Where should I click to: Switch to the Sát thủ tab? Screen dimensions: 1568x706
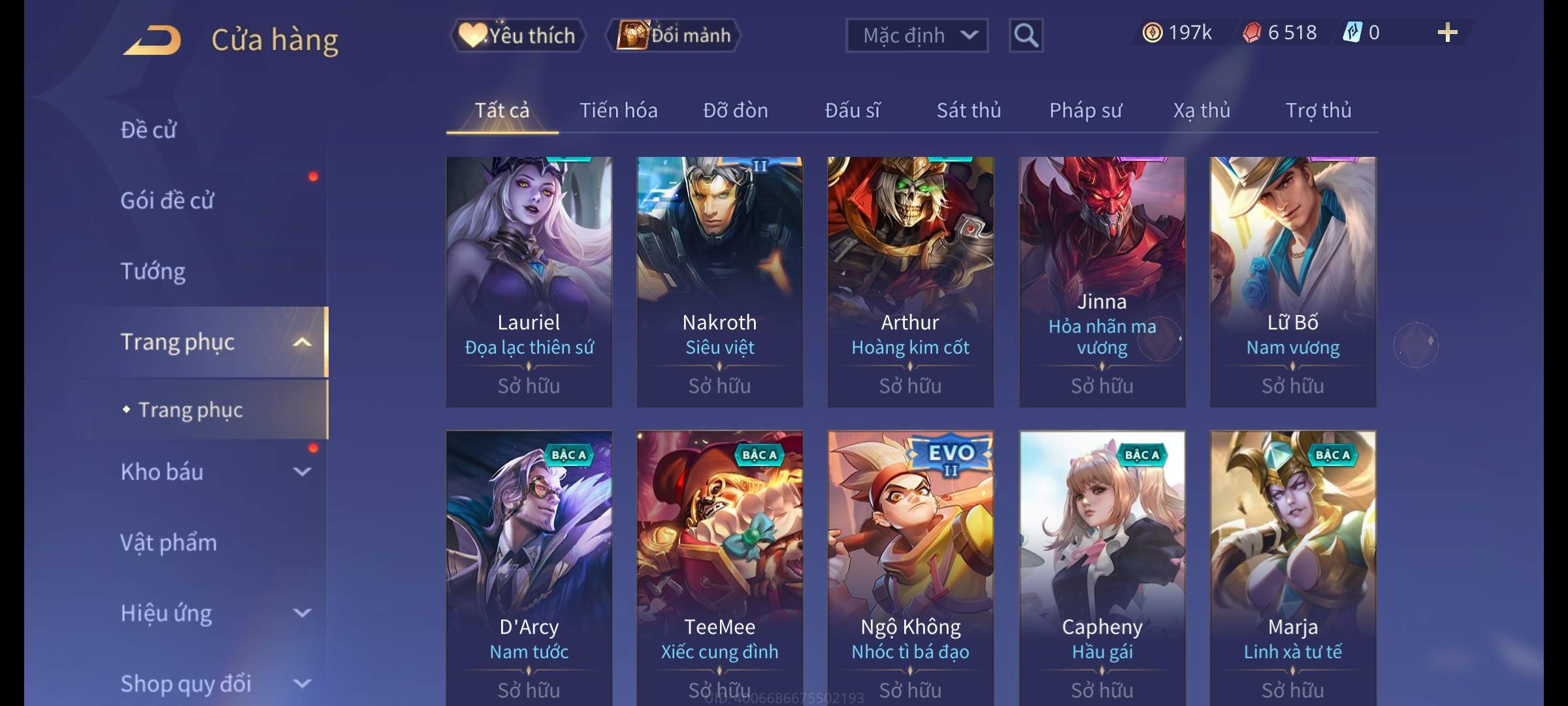[969, 110]
